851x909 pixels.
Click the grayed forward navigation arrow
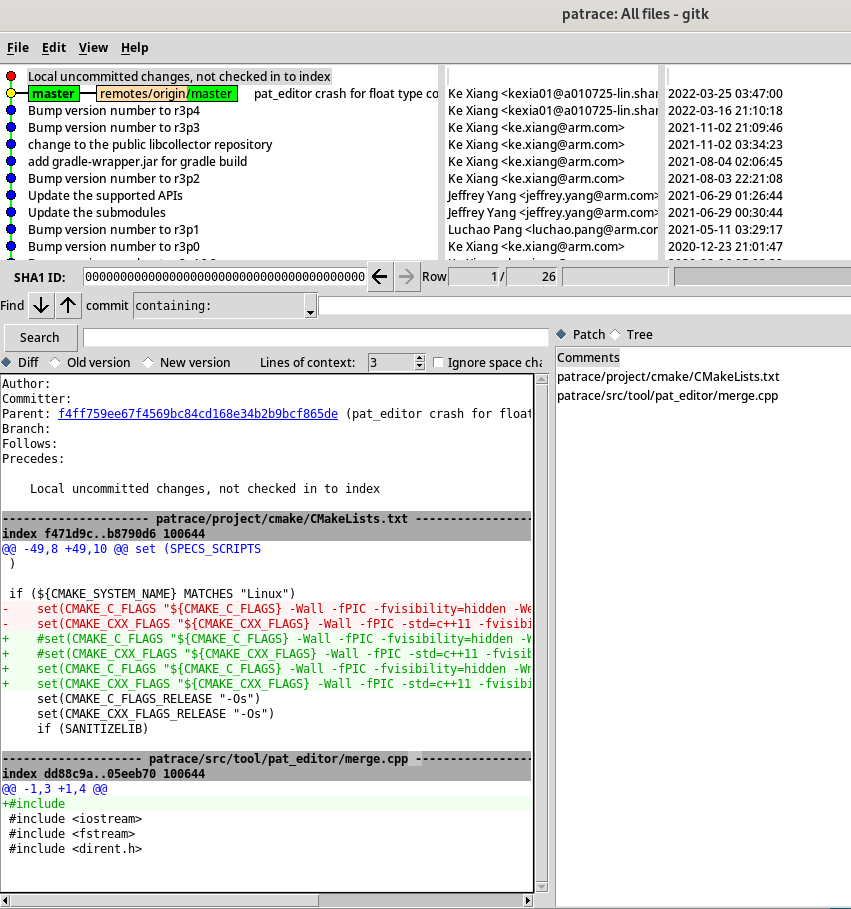click(406, 276)
